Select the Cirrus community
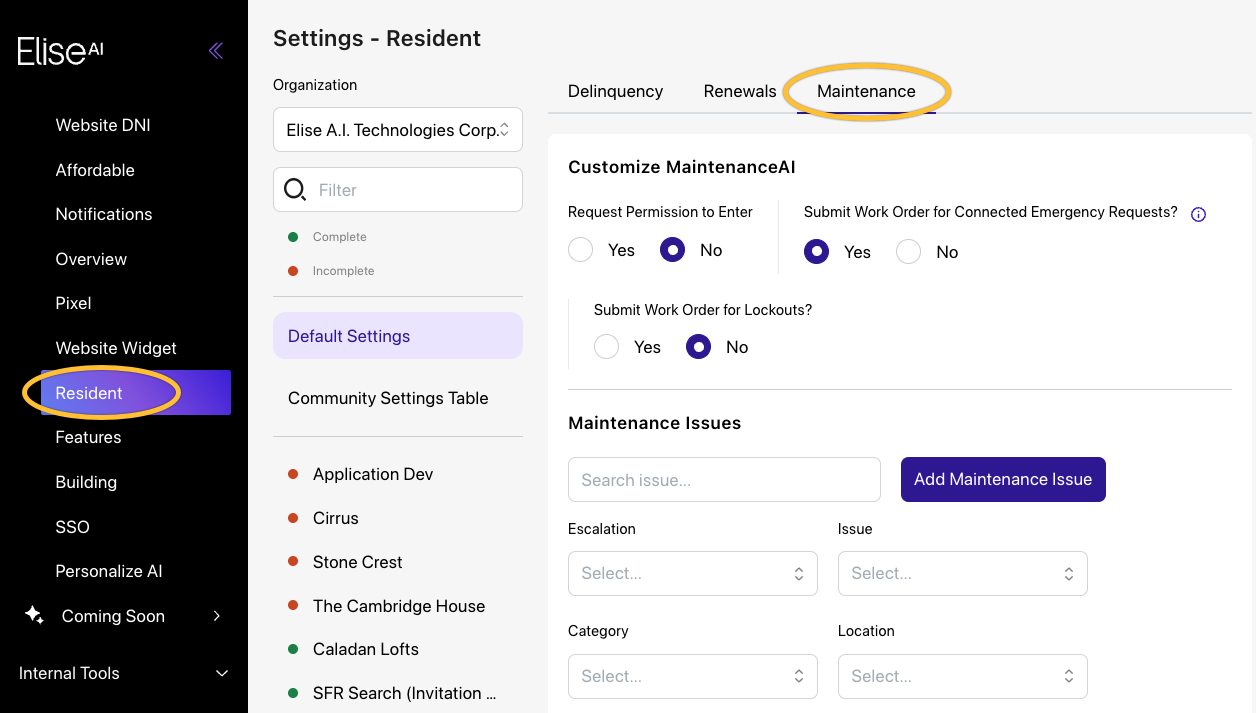Screen dimensions: 1256x713 pyautogui.click(x=335, y=518)
